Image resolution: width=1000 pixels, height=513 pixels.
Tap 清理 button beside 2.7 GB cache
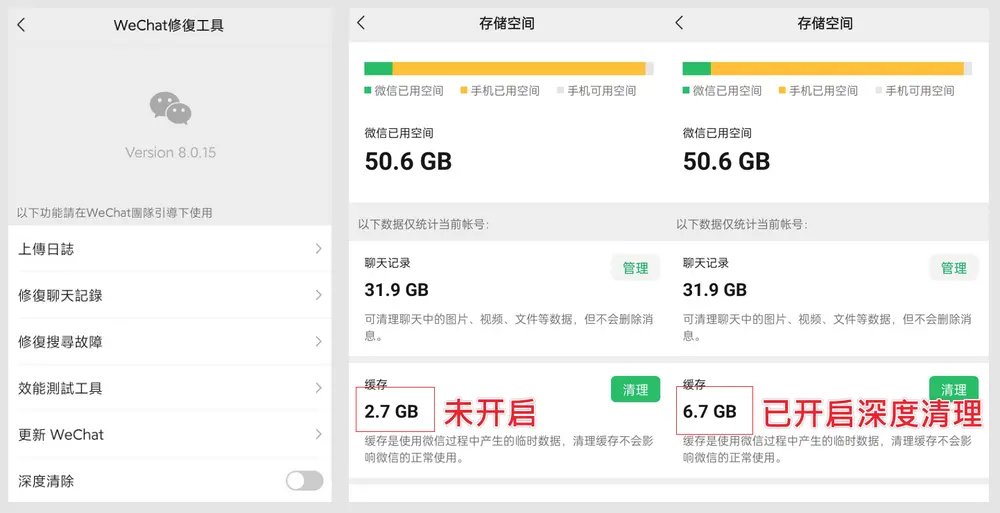(x=635, y=390)
